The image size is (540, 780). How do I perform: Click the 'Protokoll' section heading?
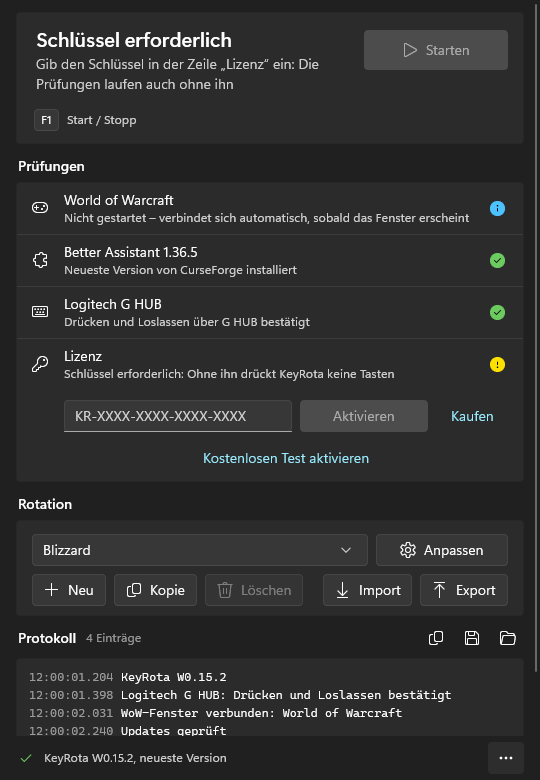tap(47, 638)
